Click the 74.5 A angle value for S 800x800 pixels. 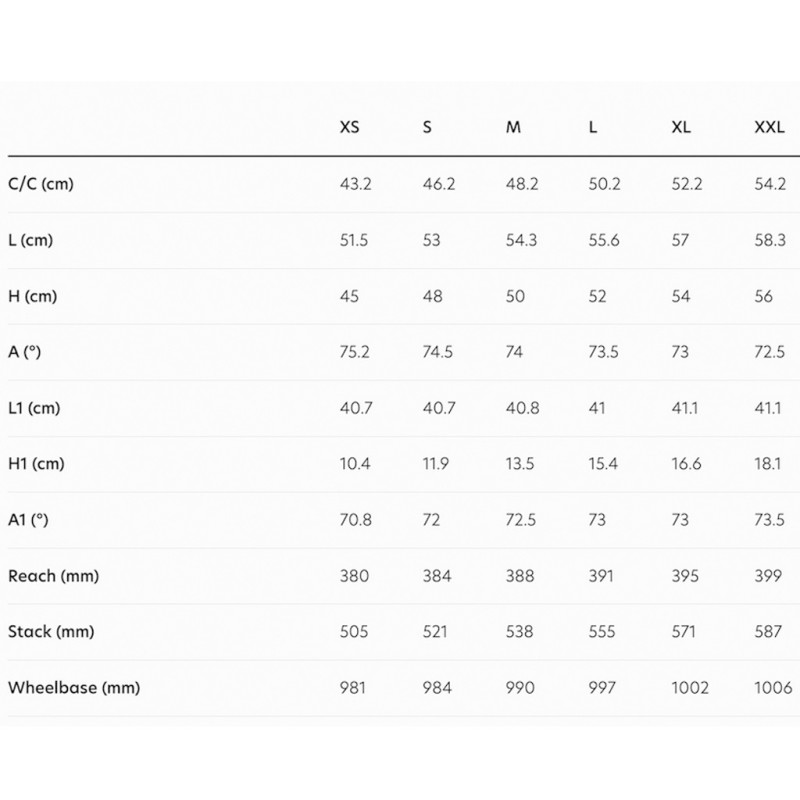point(437,352)
